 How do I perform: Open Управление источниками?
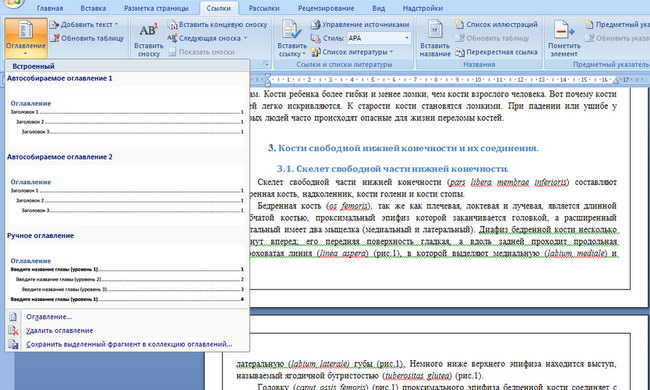[x=360, y=25]
